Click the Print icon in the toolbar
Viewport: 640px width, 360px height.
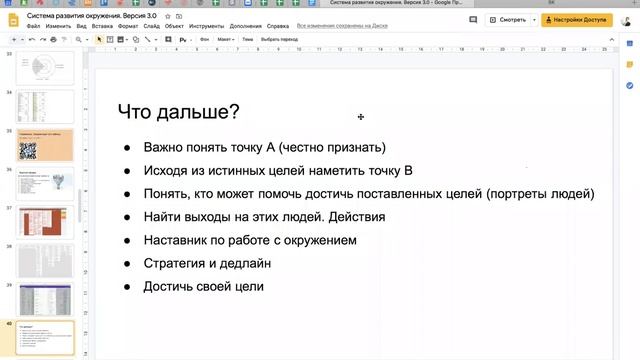53,40
